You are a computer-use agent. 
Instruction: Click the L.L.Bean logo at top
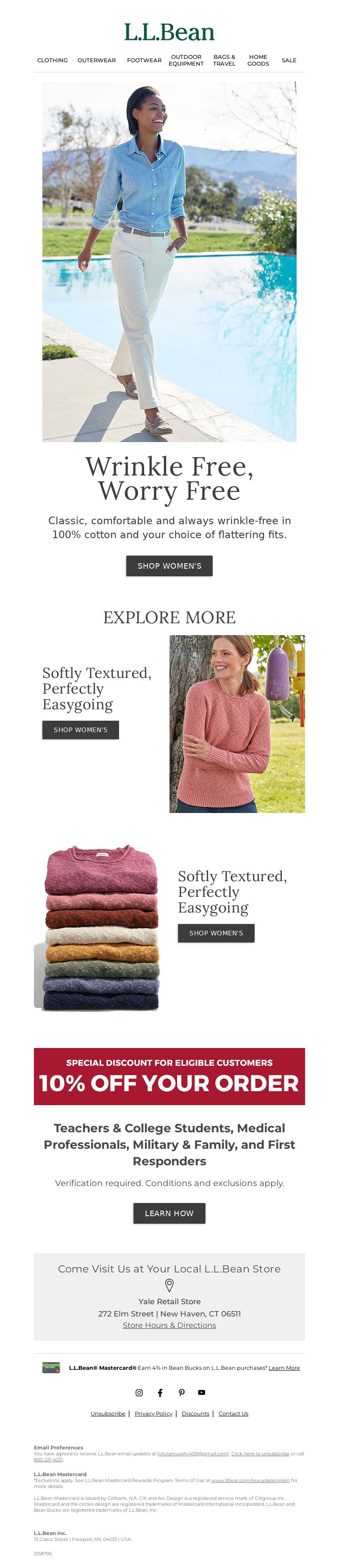(x=169, y=32)
